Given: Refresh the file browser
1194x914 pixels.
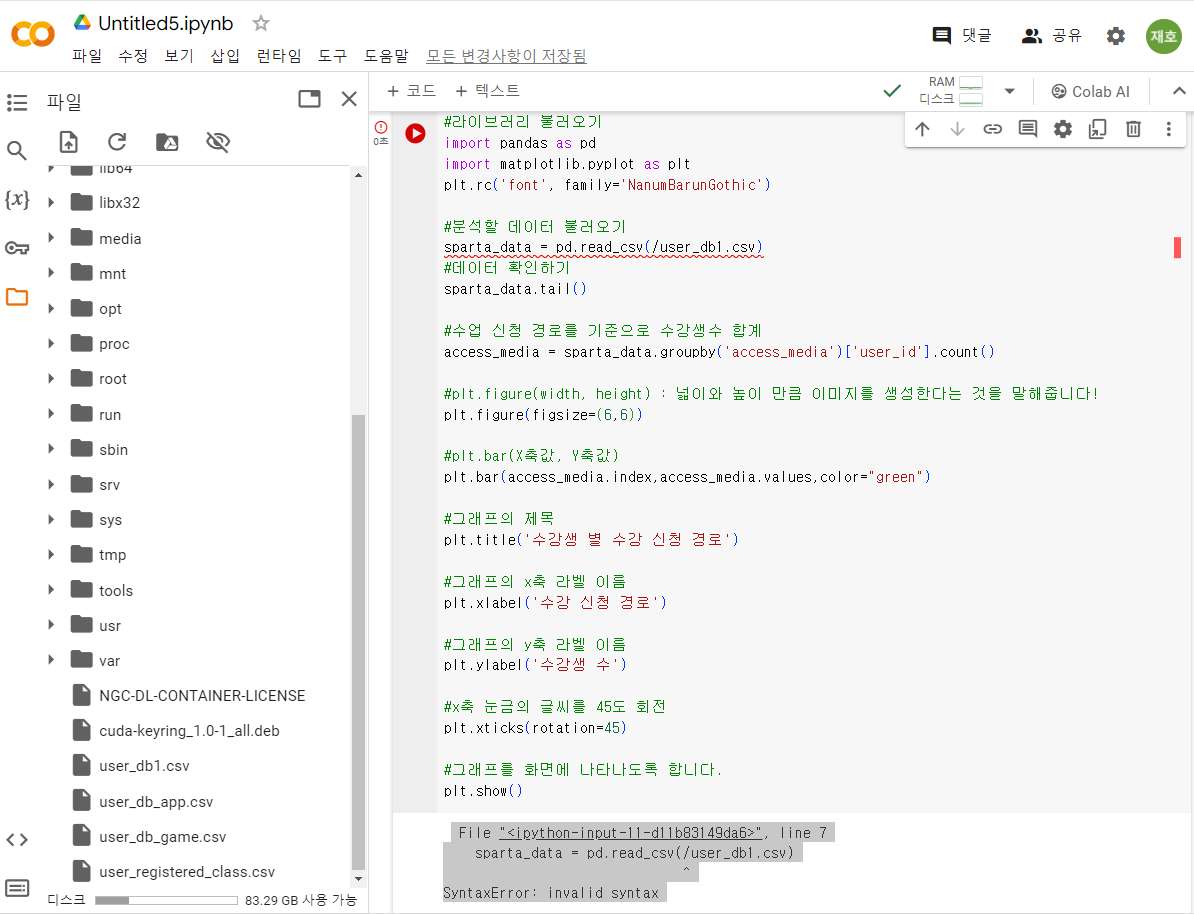Looking at the screenshot, I should click(x=117, y=142).
